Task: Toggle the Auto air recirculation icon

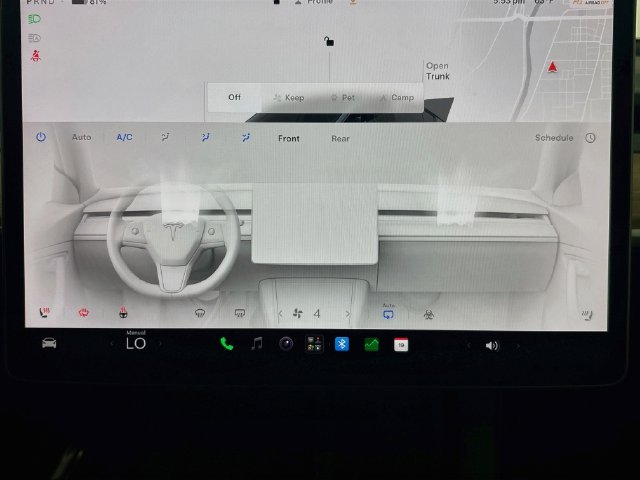Action: (x=388, y=312)
